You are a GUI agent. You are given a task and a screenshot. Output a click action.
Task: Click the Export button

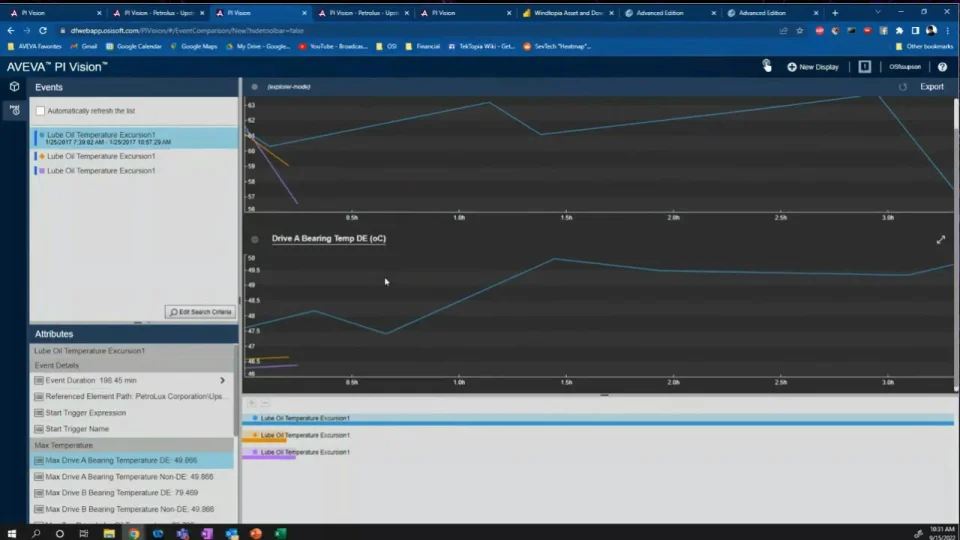[932, 87]
